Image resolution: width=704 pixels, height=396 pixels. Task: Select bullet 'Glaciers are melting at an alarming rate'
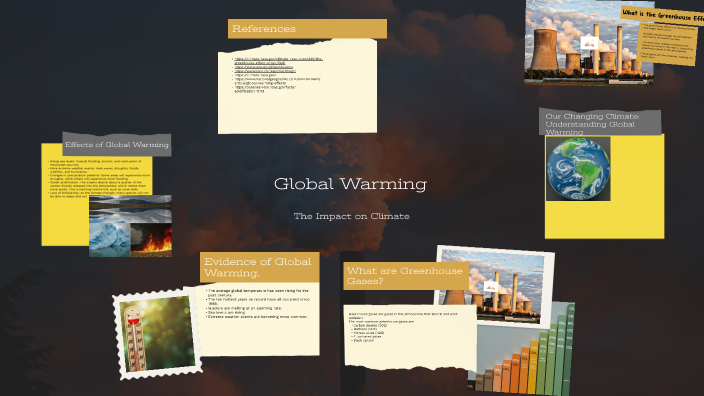pyautogui.click(x=245, y=308)
